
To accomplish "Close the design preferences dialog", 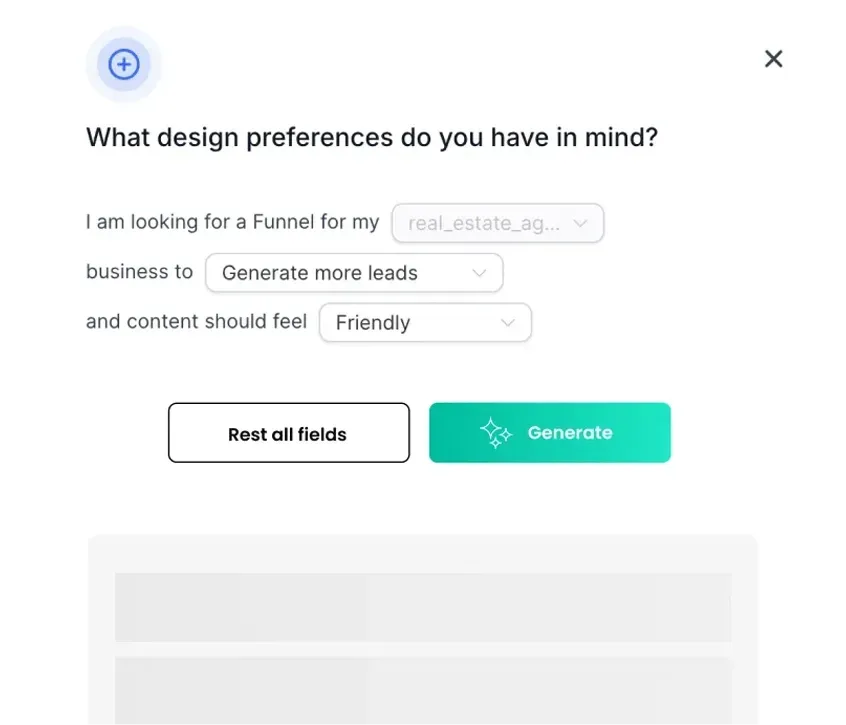I will [x=773, y=59].
